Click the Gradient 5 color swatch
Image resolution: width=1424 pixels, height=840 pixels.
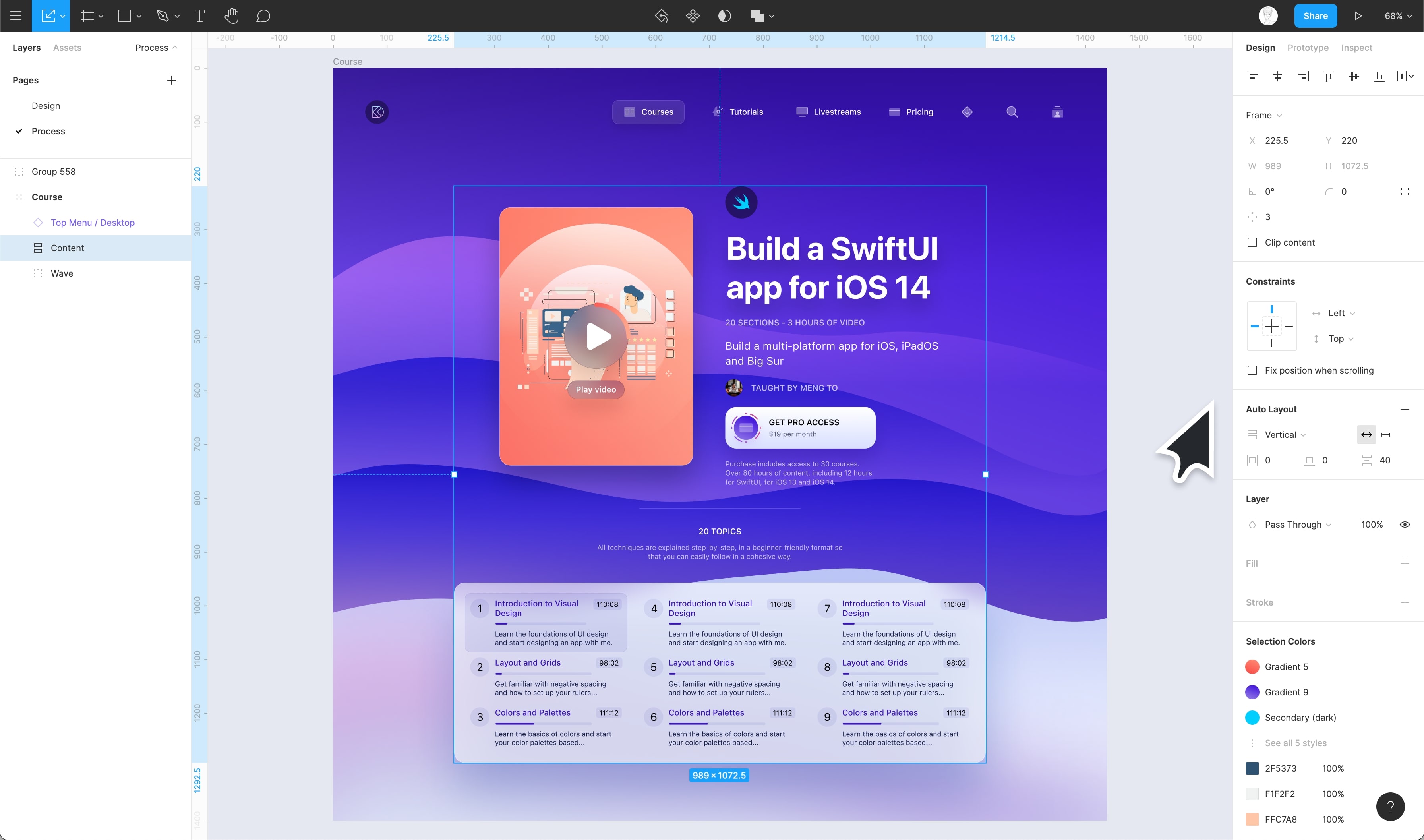(1252, 667)
